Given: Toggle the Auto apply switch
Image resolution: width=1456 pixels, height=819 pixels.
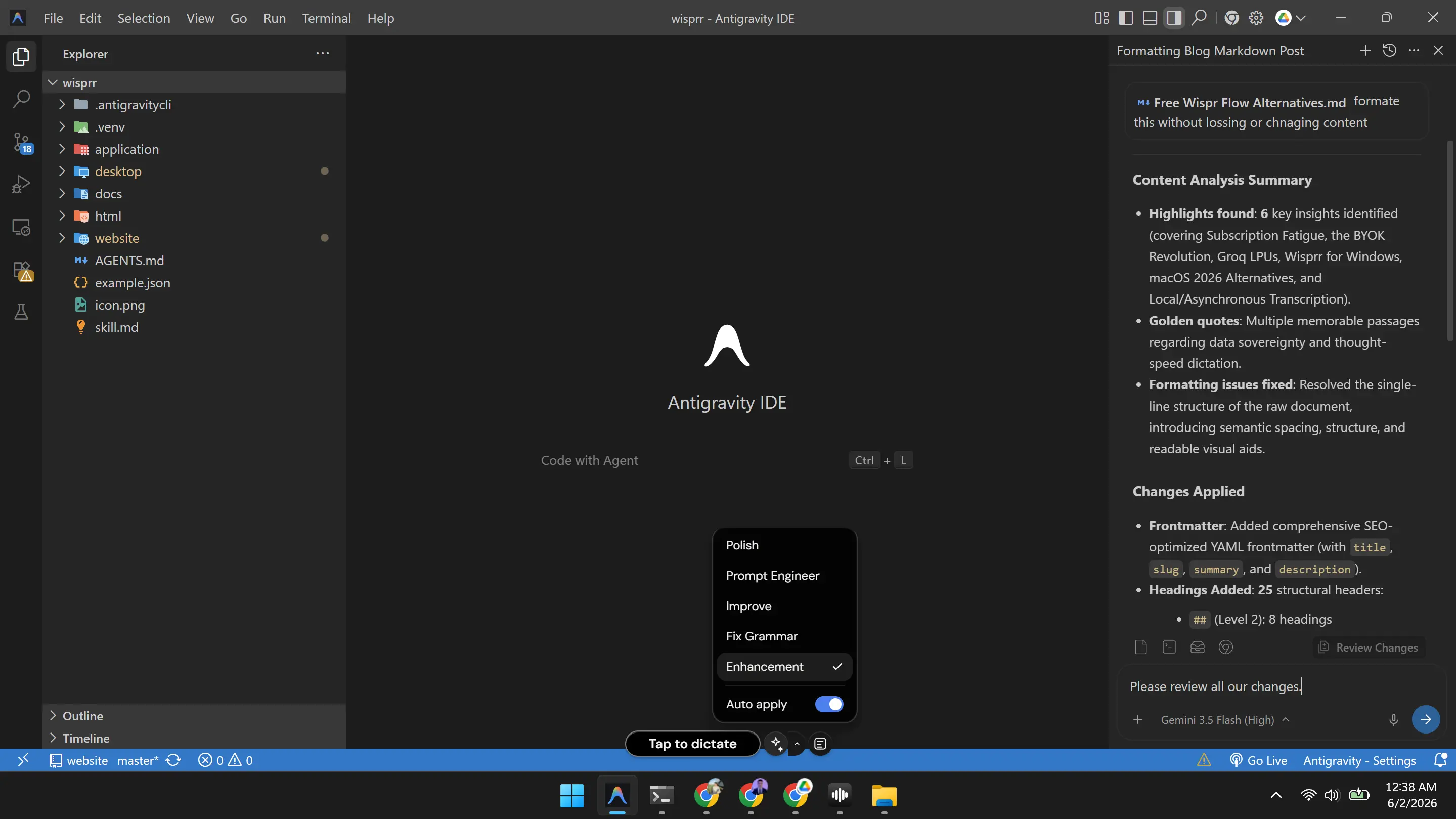Looking at the screenshot, I should 828,704.
